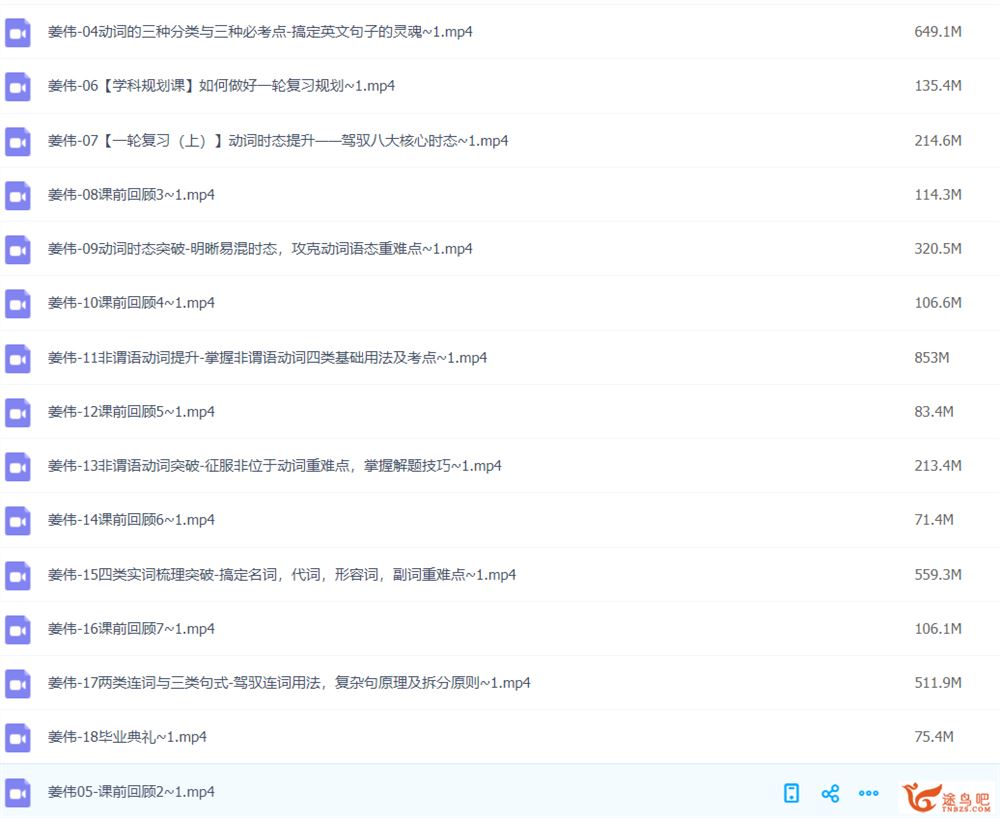Open 姜伟-09动词时态突破 video file
Image resolution: width=1000 pixels, height=818 pixels.
tap(260, 249)
